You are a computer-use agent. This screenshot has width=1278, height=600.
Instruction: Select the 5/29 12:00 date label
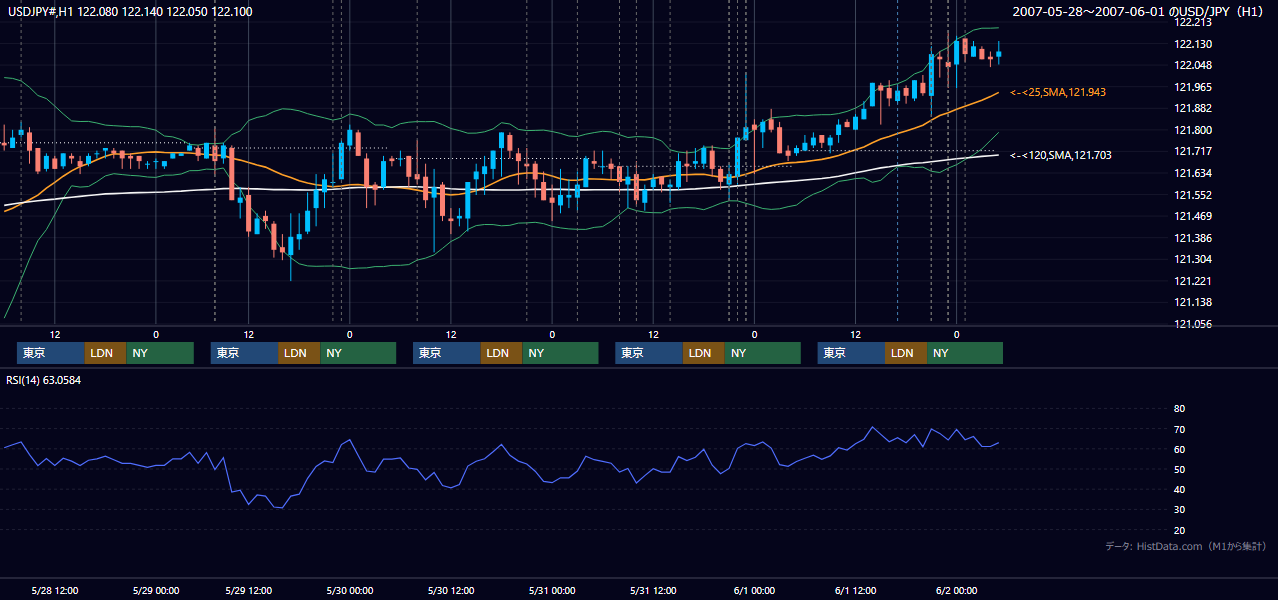(247, 590)
